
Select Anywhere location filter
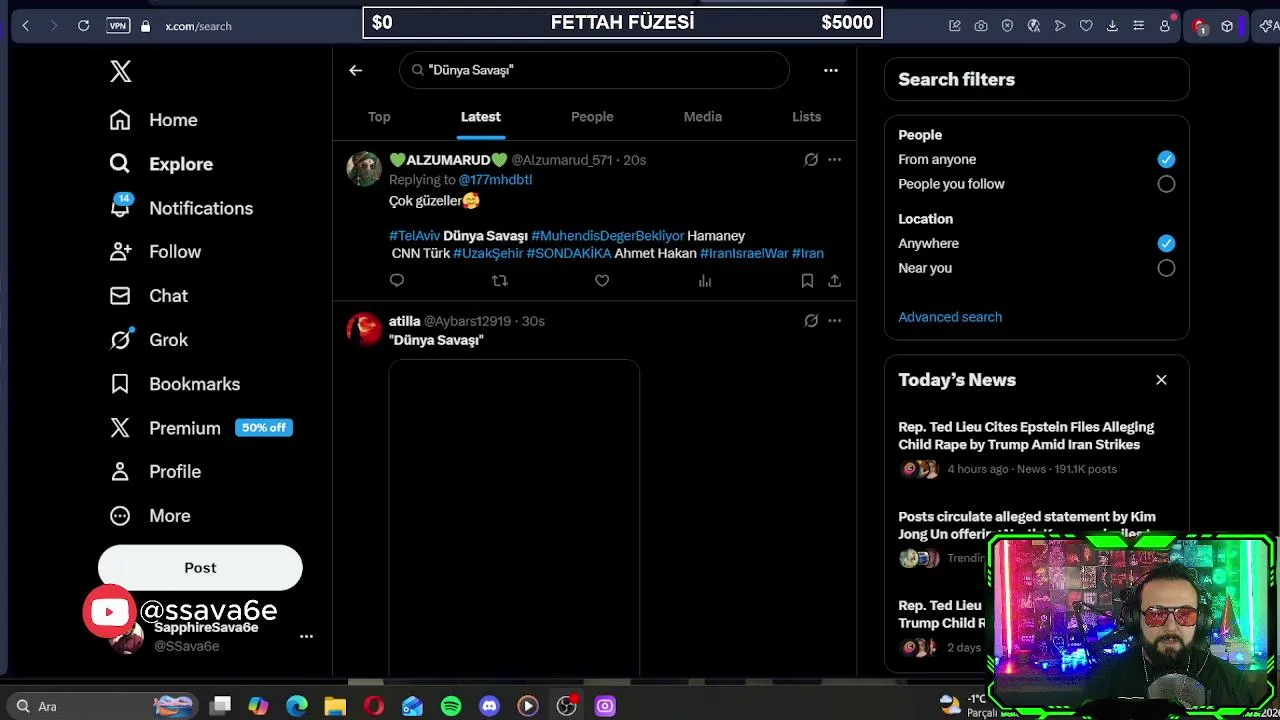[1166, 243]
